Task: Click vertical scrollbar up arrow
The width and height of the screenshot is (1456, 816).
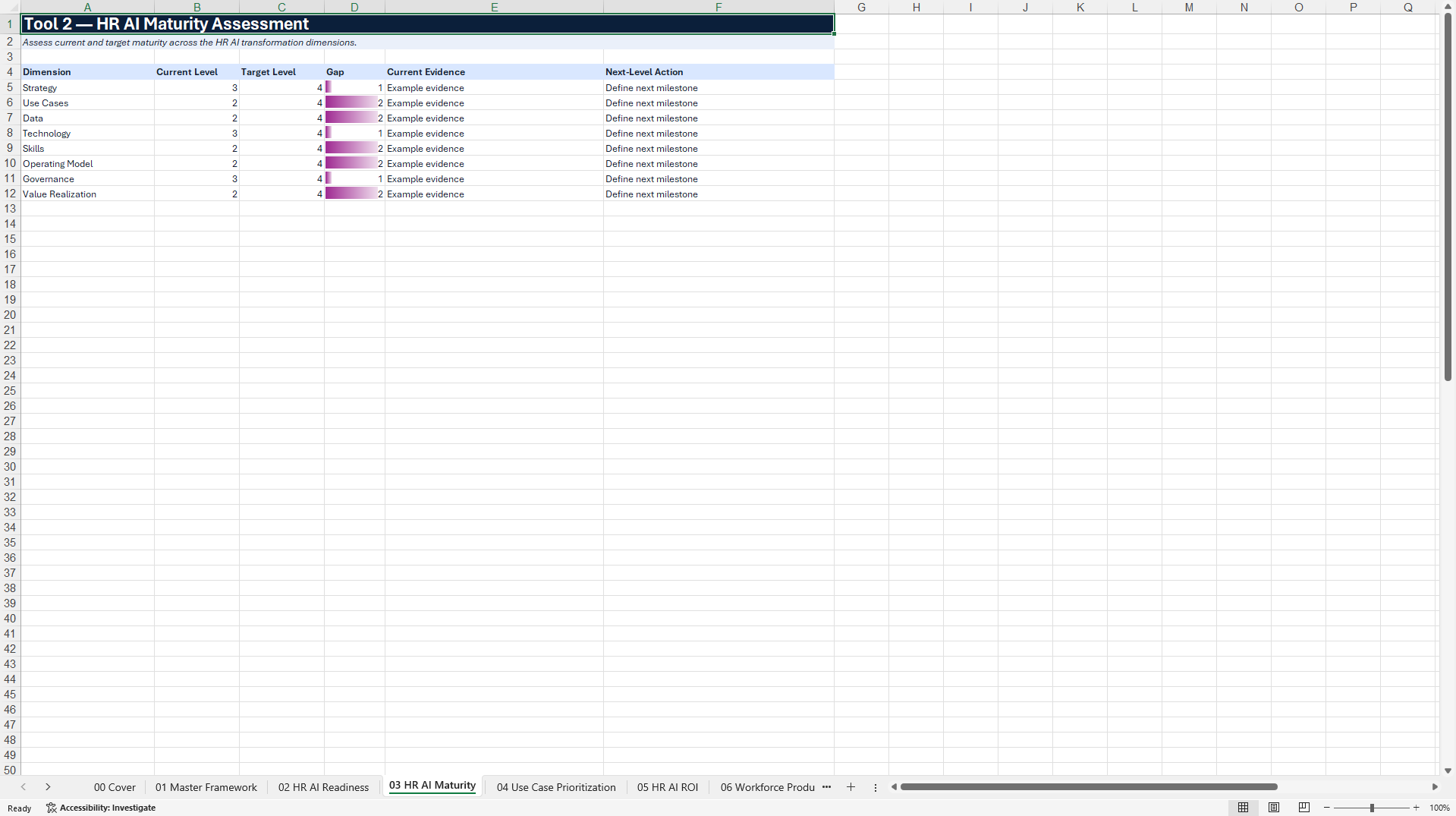Action: coord(1448,7)
